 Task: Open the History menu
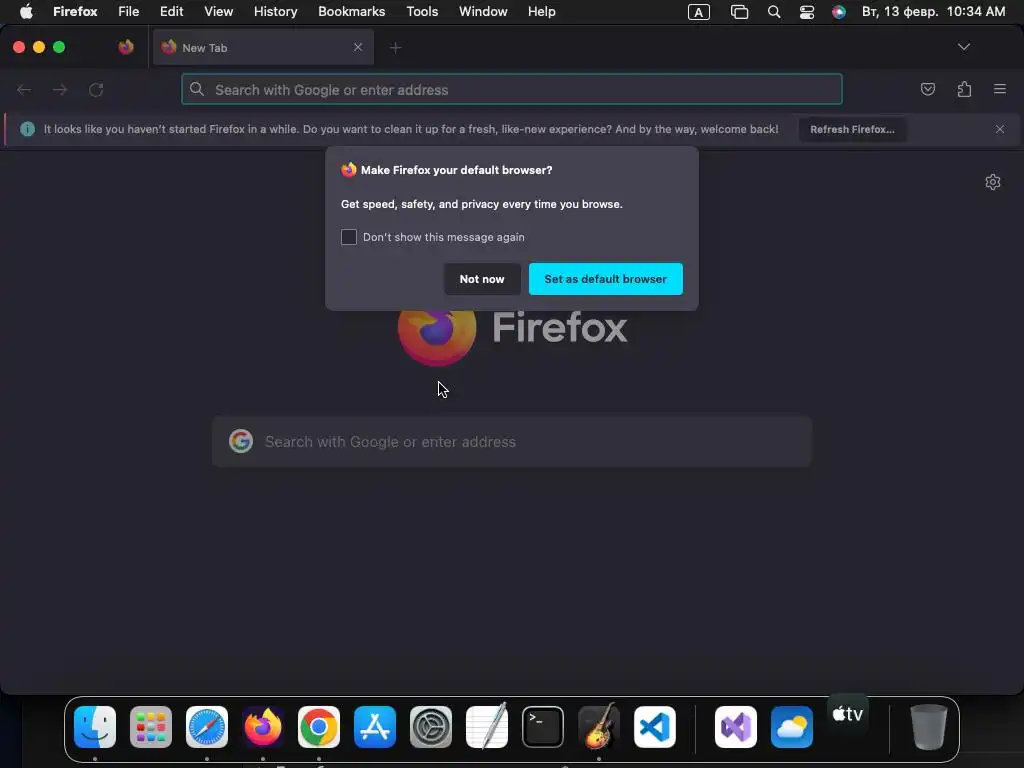(x=276, y=12)
